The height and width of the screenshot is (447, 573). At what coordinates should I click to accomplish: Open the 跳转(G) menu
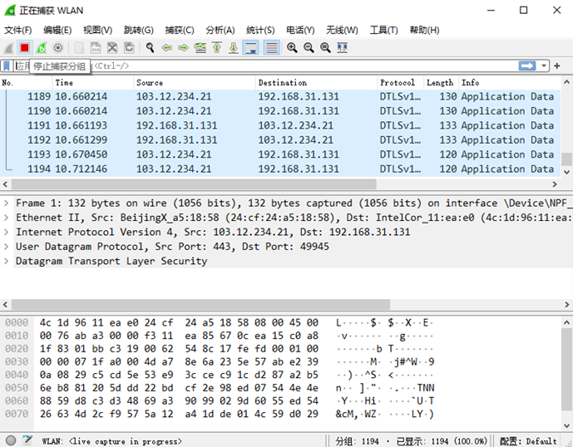(x=138, y=30)
